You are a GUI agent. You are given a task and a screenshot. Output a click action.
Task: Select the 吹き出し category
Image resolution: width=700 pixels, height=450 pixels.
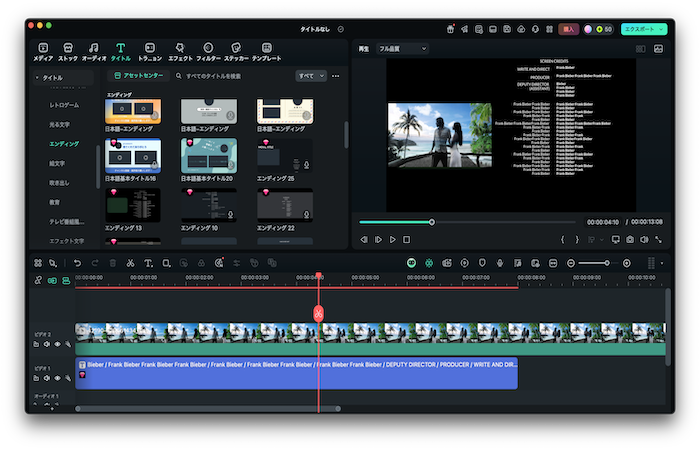[59, 183]
